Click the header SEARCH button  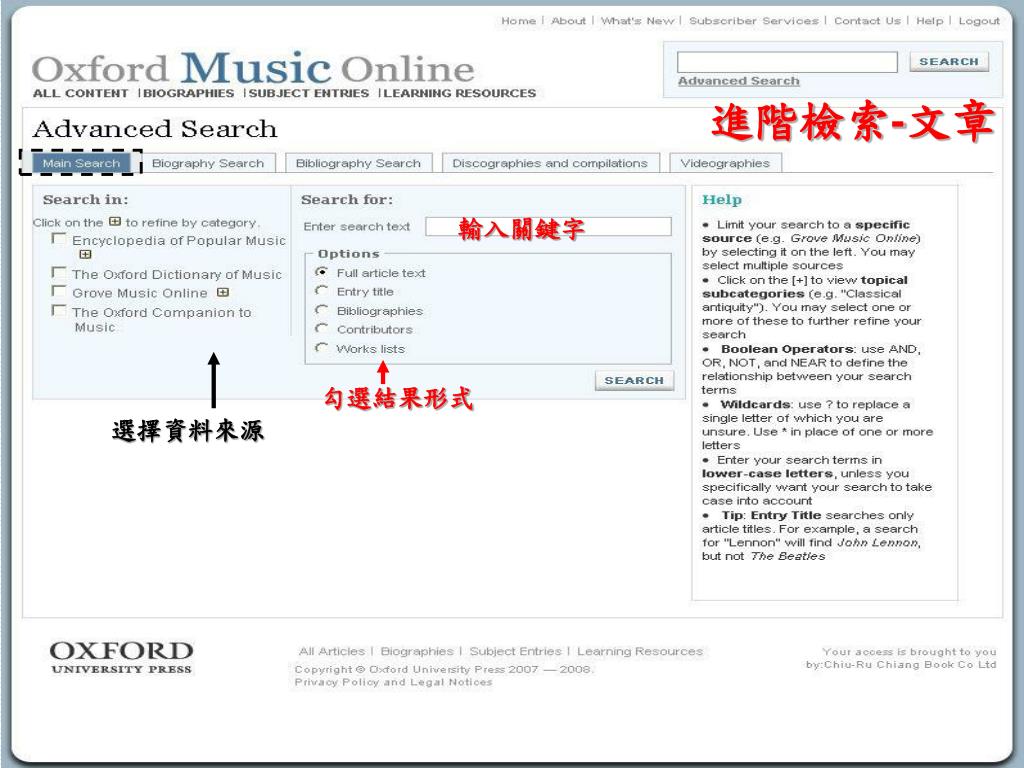coord(949,61)
